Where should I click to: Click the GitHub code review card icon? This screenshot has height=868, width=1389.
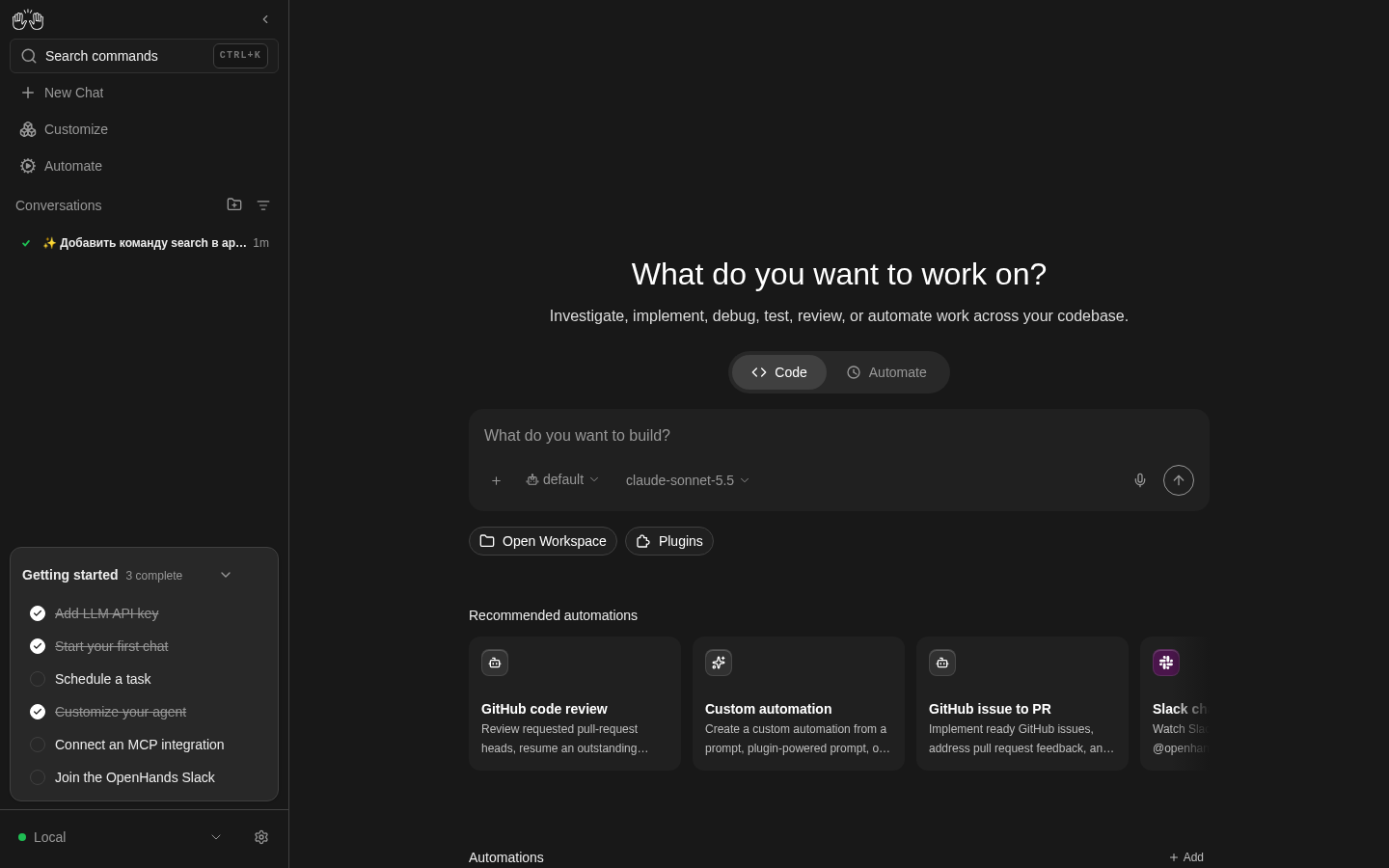[495, 663]
